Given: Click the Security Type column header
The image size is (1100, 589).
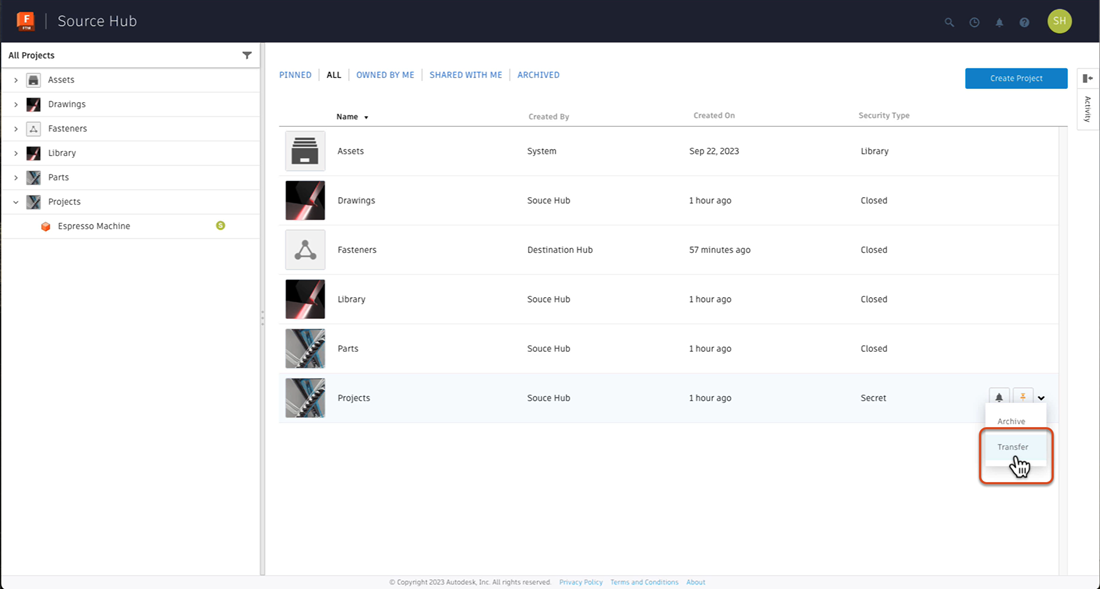Looking at the screenshot, I should [x=884, y=116].
